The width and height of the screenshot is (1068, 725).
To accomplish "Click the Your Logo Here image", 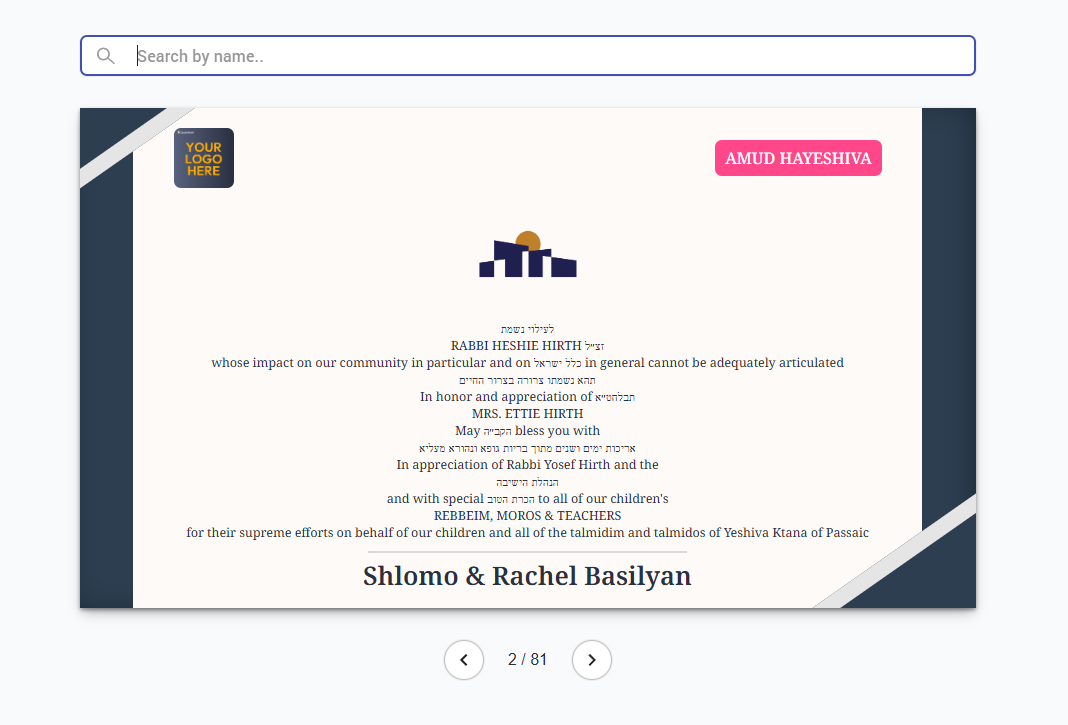I will pos(204,158).
